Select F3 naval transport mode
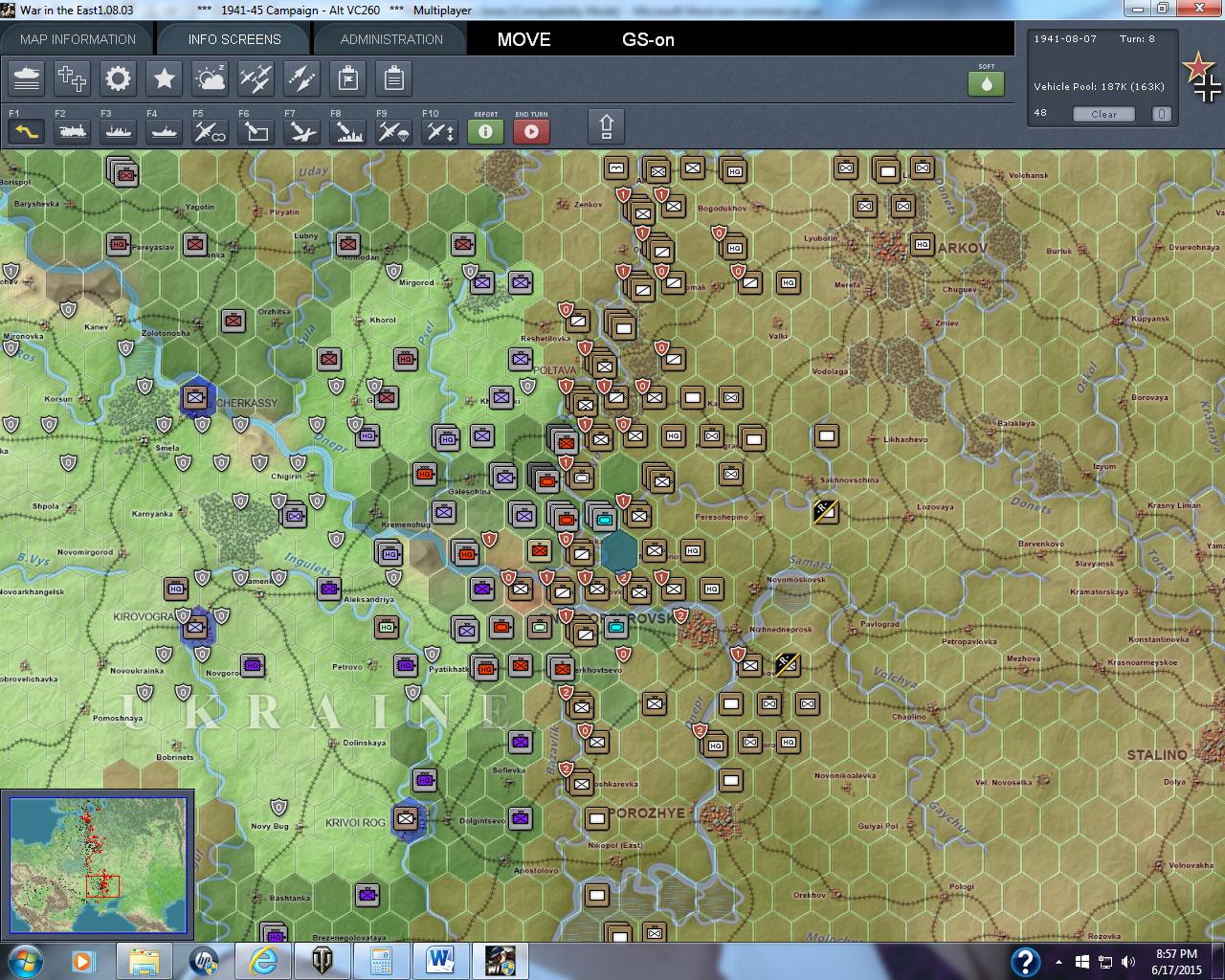Screen dimensions: 1225x980 click(118, 131)
